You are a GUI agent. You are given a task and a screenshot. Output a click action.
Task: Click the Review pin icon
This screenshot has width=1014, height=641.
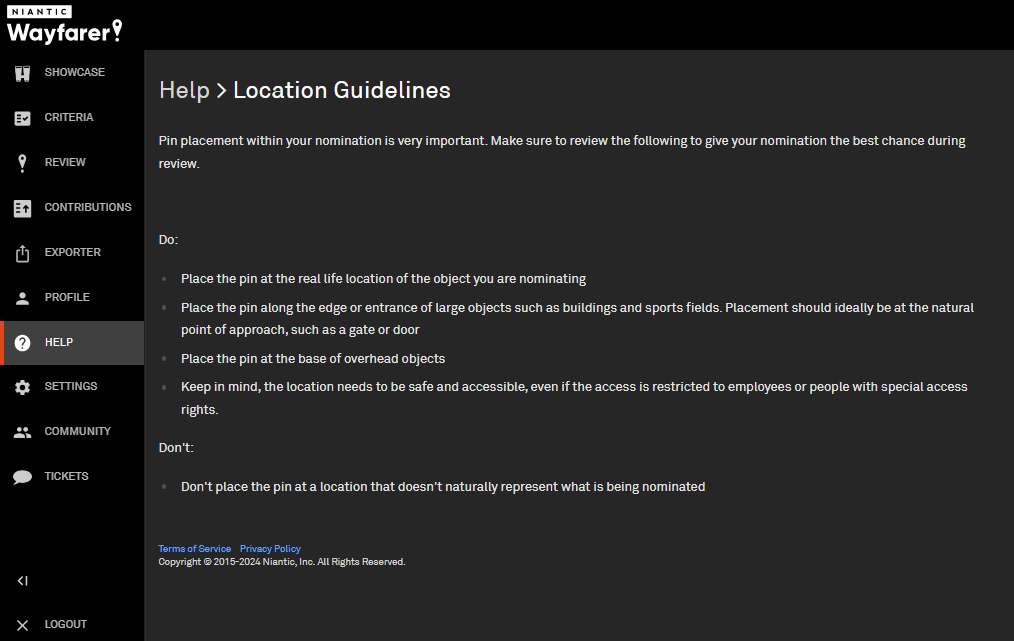(x=23, y=163)
